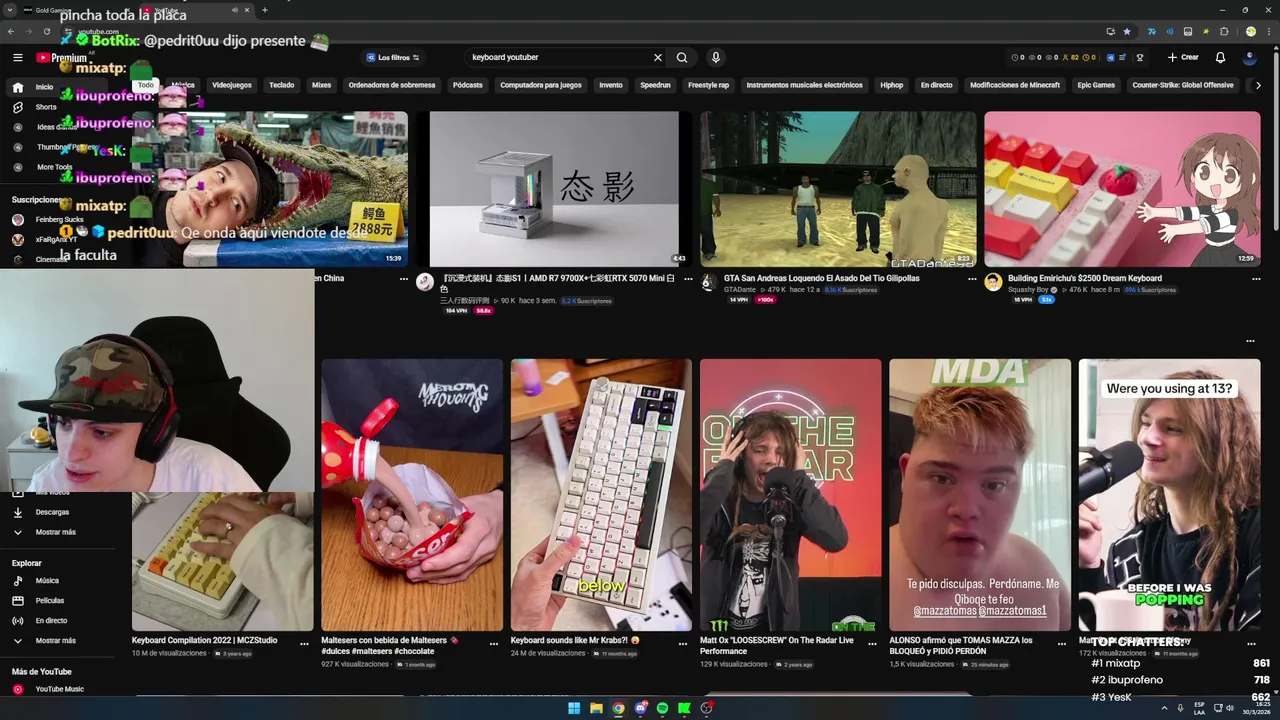Select the Teclado chip
The image size is (1280, 720).
click(281, 85)
